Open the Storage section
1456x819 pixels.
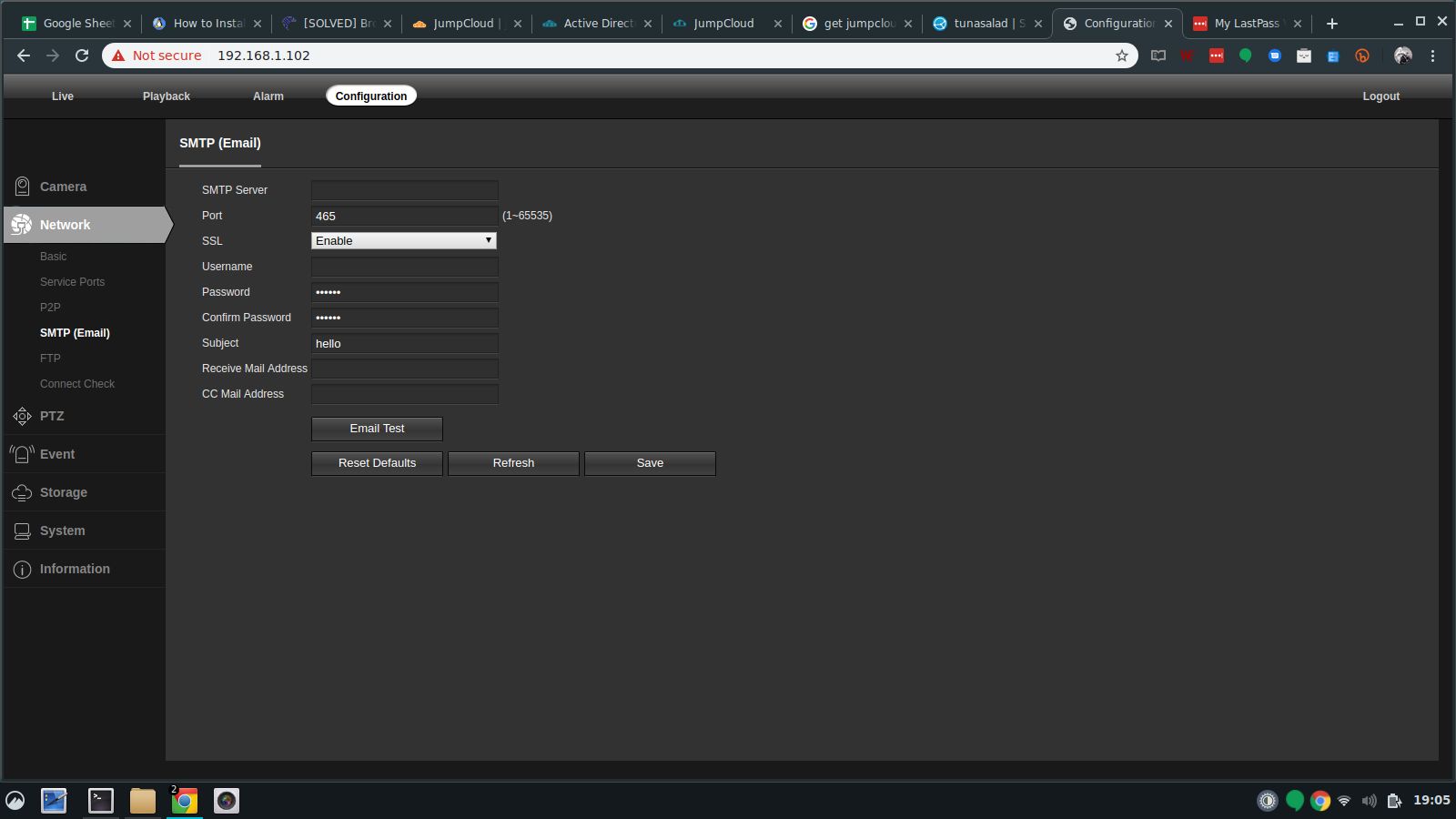pyautogui.click(x=63, y=492)
